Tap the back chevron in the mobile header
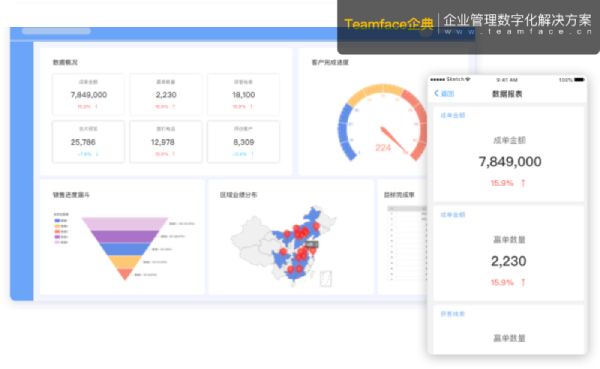Image resolution: width=600 pixels, height=369 pixels. [x=436, y=93]
